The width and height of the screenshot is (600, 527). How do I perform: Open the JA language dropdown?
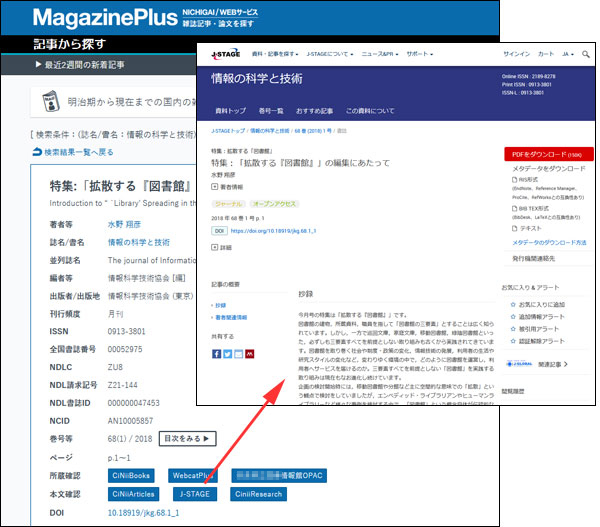pos(568,53)
